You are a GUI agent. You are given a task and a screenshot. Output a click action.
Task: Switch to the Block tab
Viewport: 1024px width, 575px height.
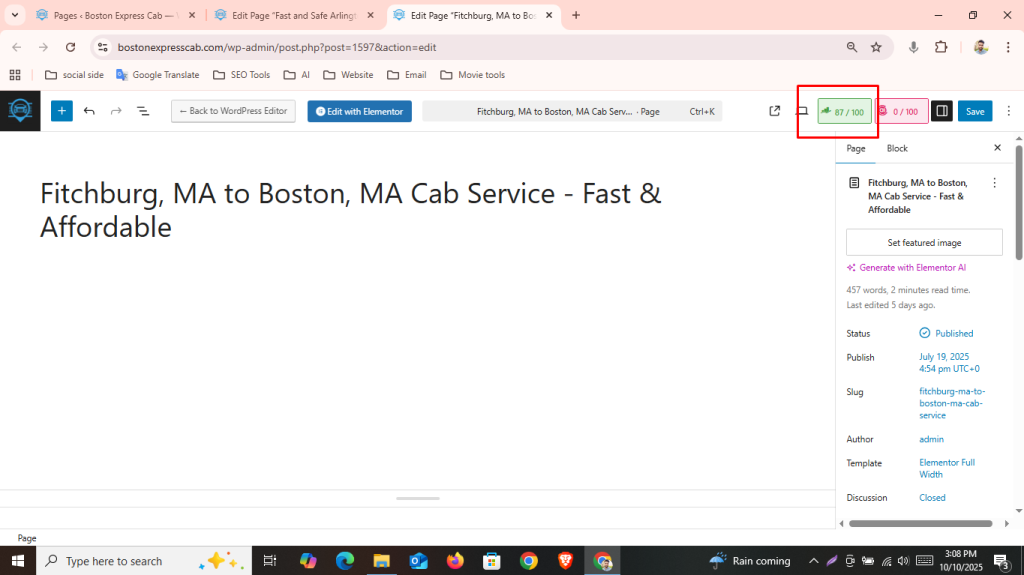(x=897, y=148)
